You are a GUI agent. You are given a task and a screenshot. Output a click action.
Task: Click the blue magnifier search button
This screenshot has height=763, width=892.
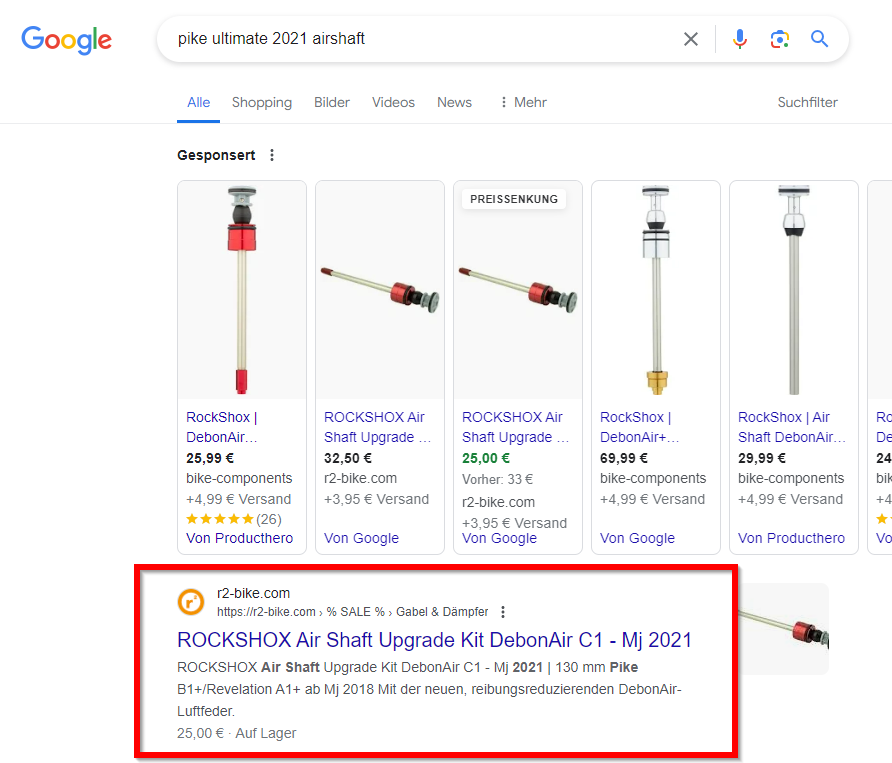(x=820, y=39)
